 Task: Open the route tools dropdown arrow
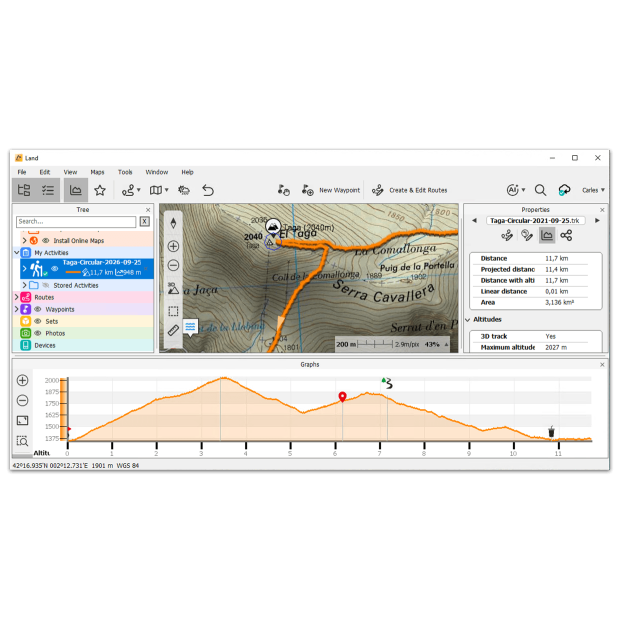(138, 190)
